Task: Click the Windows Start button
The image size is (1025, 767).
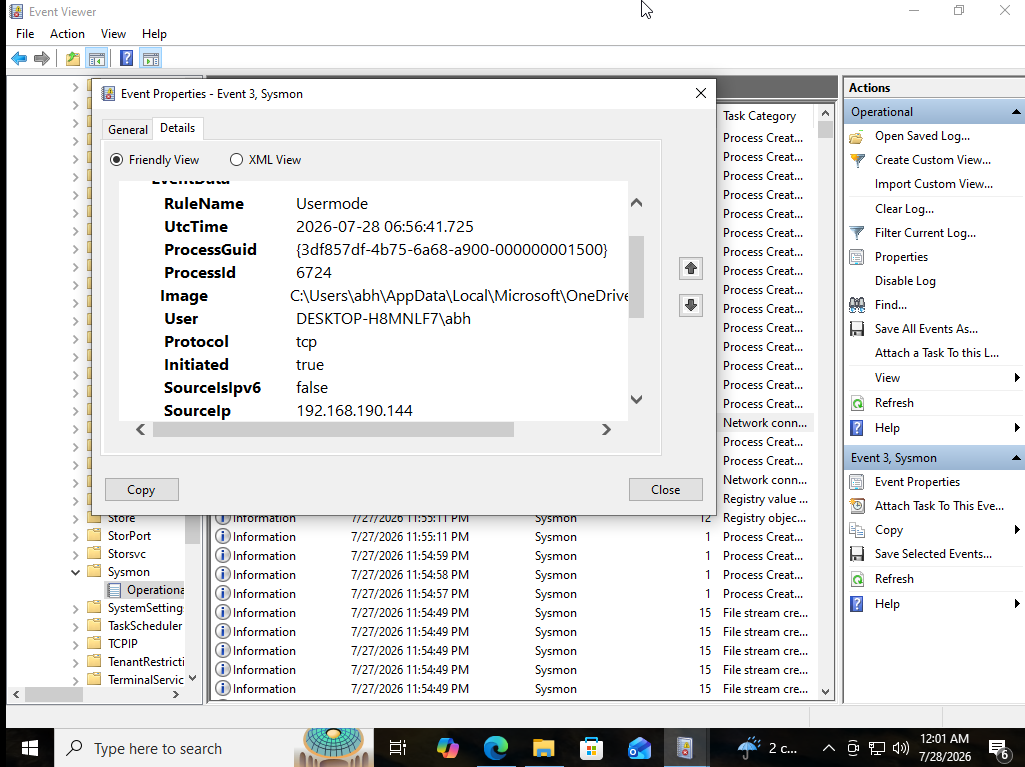Action: pyautogui.click(x=29, y=748)
